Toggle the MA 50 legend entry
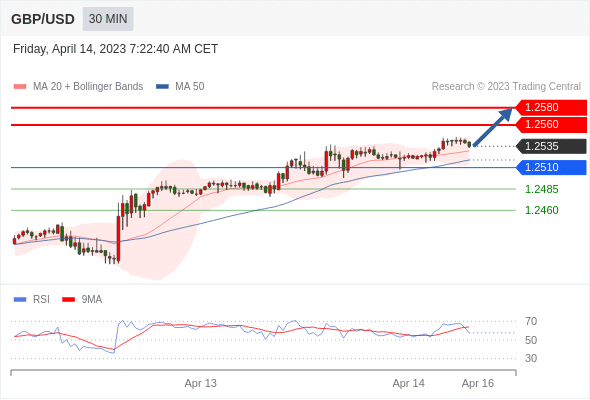Image resolution: width=590 pixels, height=400 pixels. click(180, 87)
